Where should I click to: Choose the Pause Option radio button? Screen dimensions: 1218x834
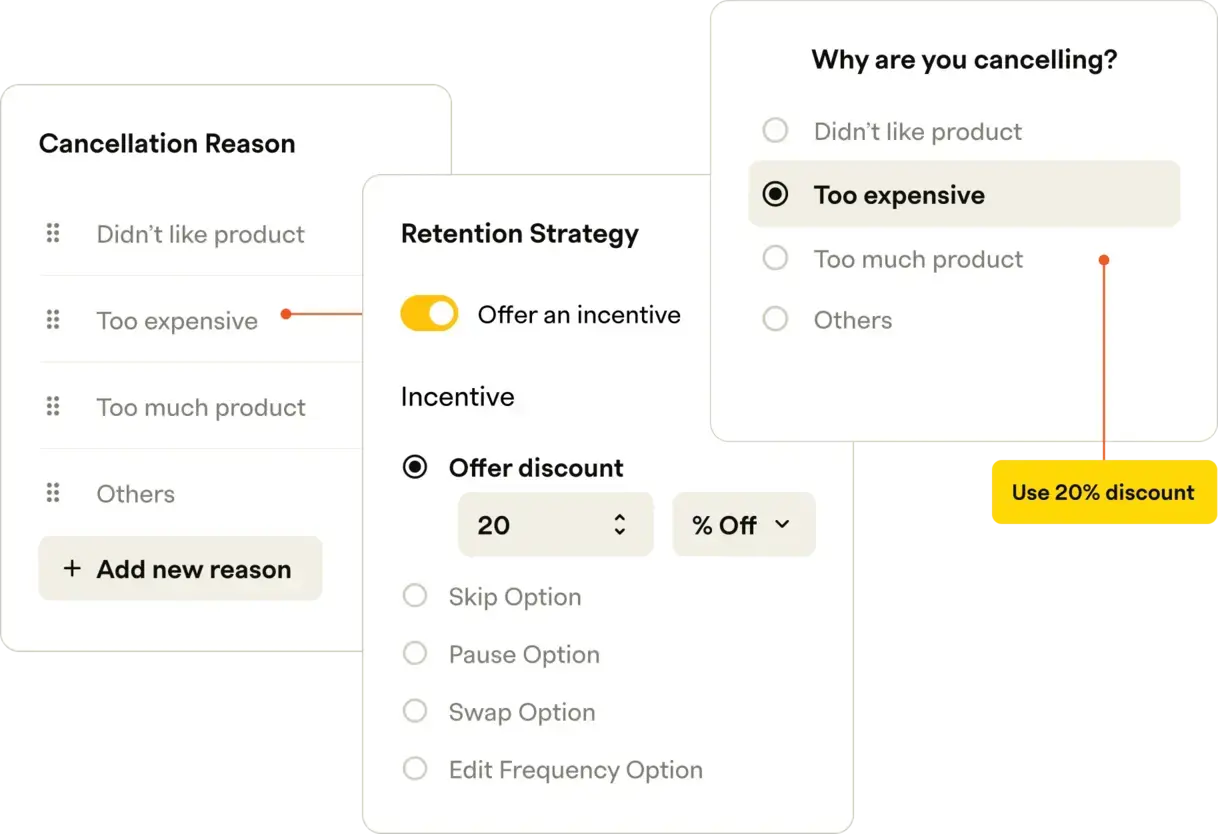[x=415, y=654]
